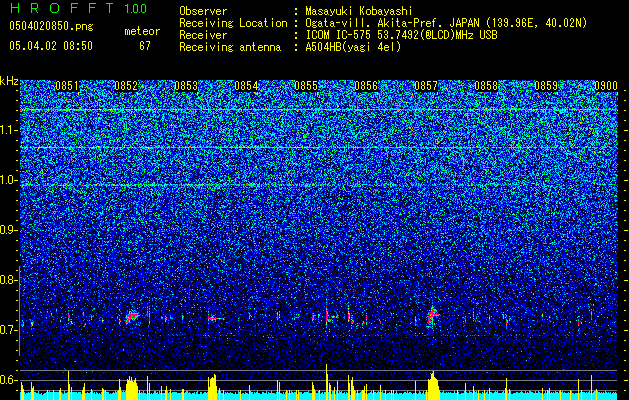Click the 0853 time marker
Image resolution: width=629 pixels, height=400 pixels.
pos(186,86)
